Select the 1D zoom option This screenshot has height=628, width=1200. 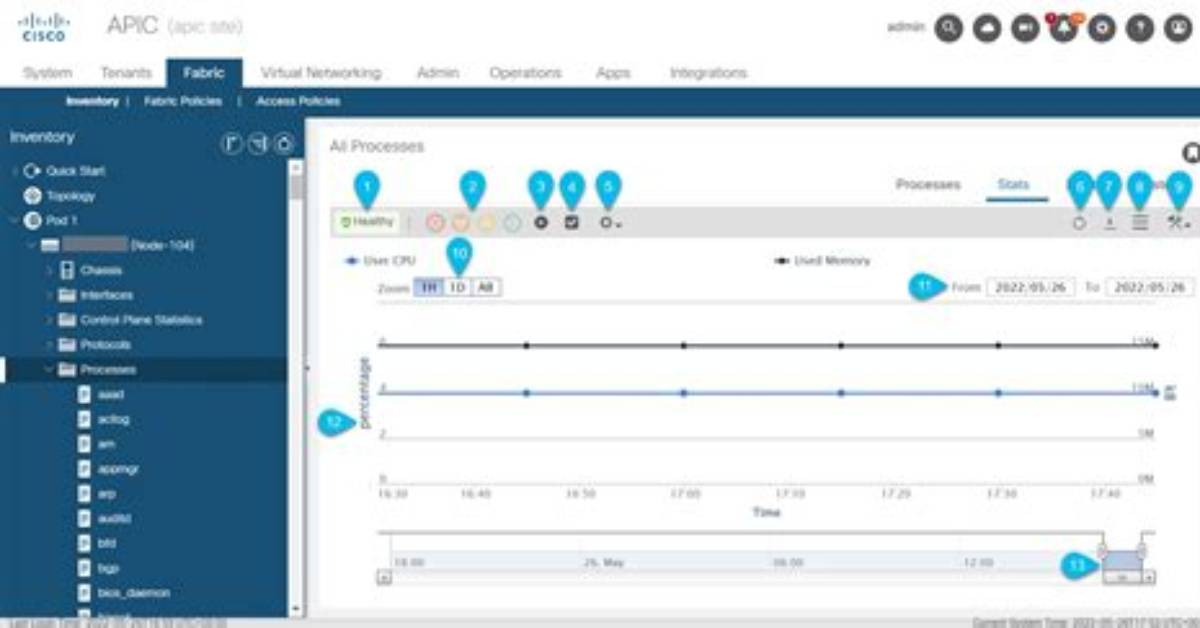(457, 287)
